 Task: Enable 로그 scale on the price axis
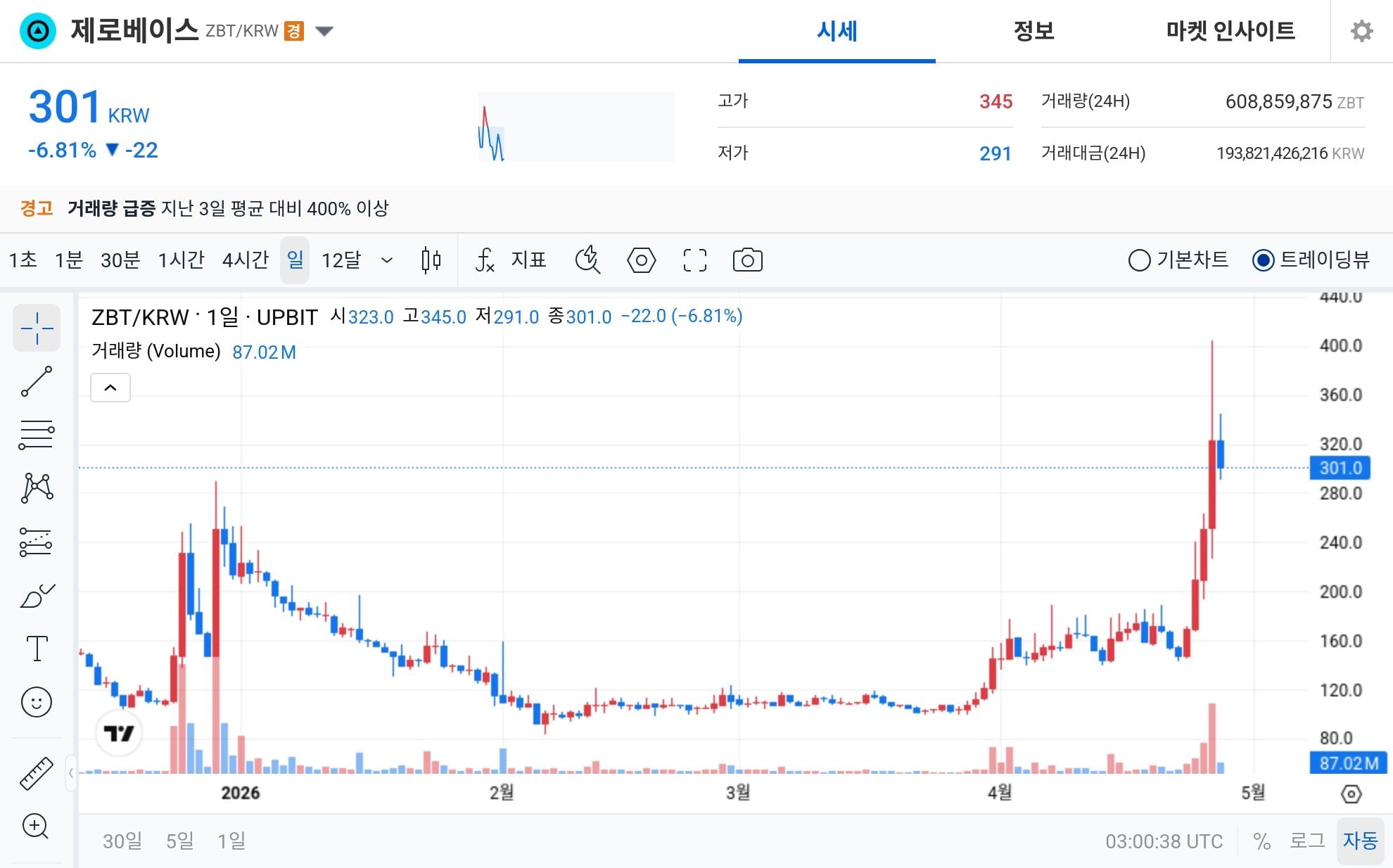coord(1307,841)
